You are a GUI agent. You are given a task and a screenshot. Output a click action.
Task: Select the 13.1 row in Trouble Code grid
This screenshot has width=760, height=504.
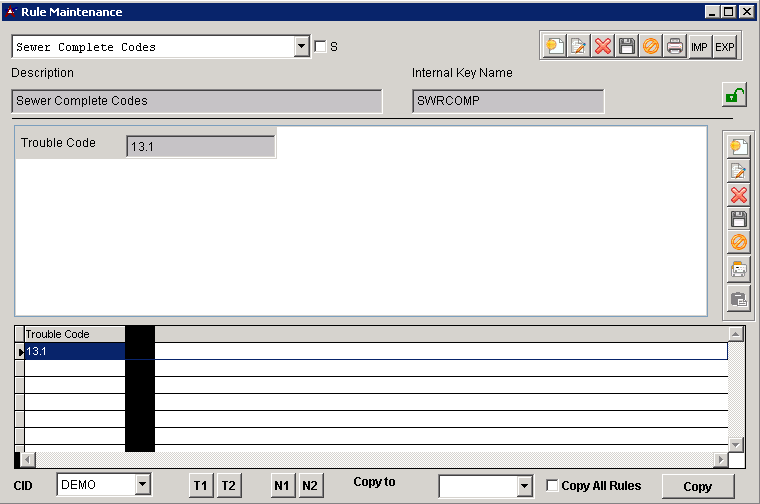(x=74, y=351)
